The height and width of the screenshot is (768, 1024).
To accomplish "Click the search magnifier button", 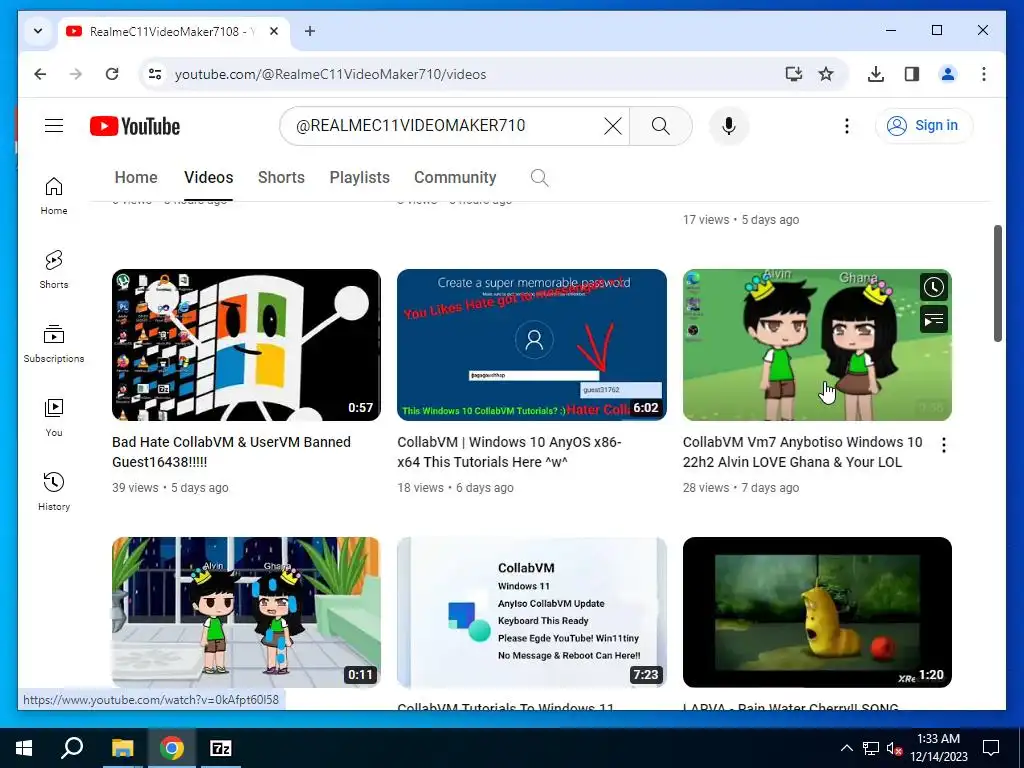I will click(x=661, y=126).
